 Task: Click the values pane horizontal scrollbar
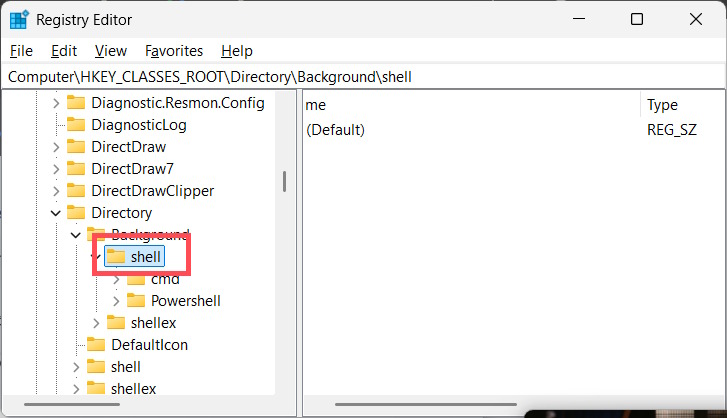tap(426, 405)
